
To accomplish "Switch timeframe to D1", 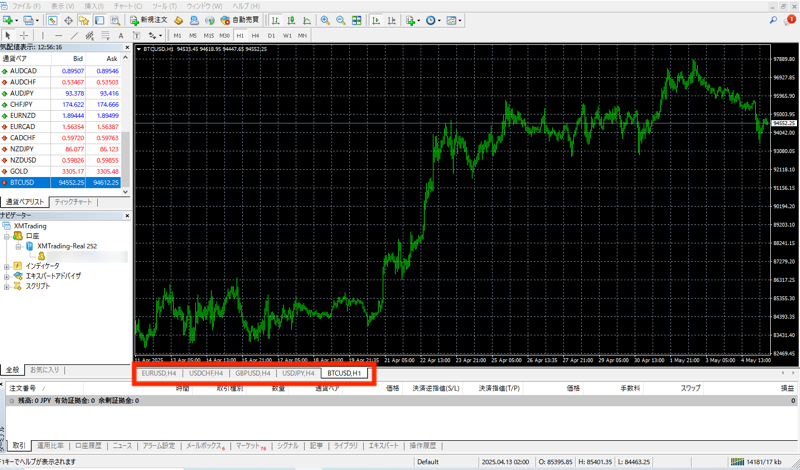I will (271, 35).
